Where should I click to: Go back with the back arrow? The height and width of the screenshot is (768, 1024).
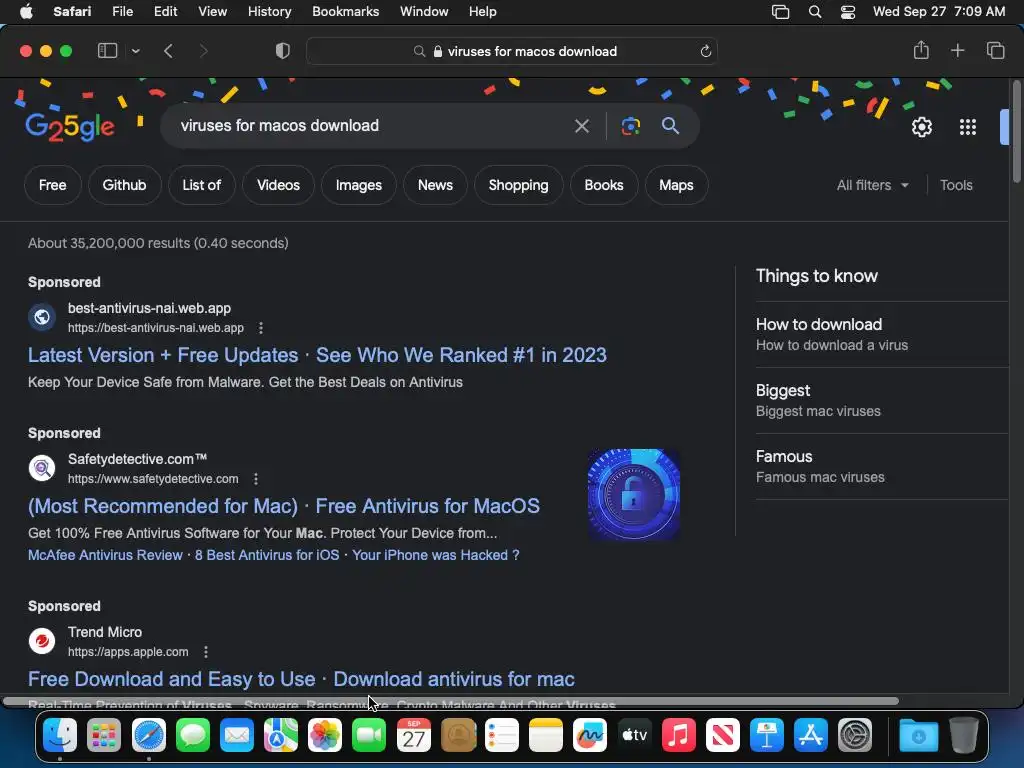click(x=168, y=51)
